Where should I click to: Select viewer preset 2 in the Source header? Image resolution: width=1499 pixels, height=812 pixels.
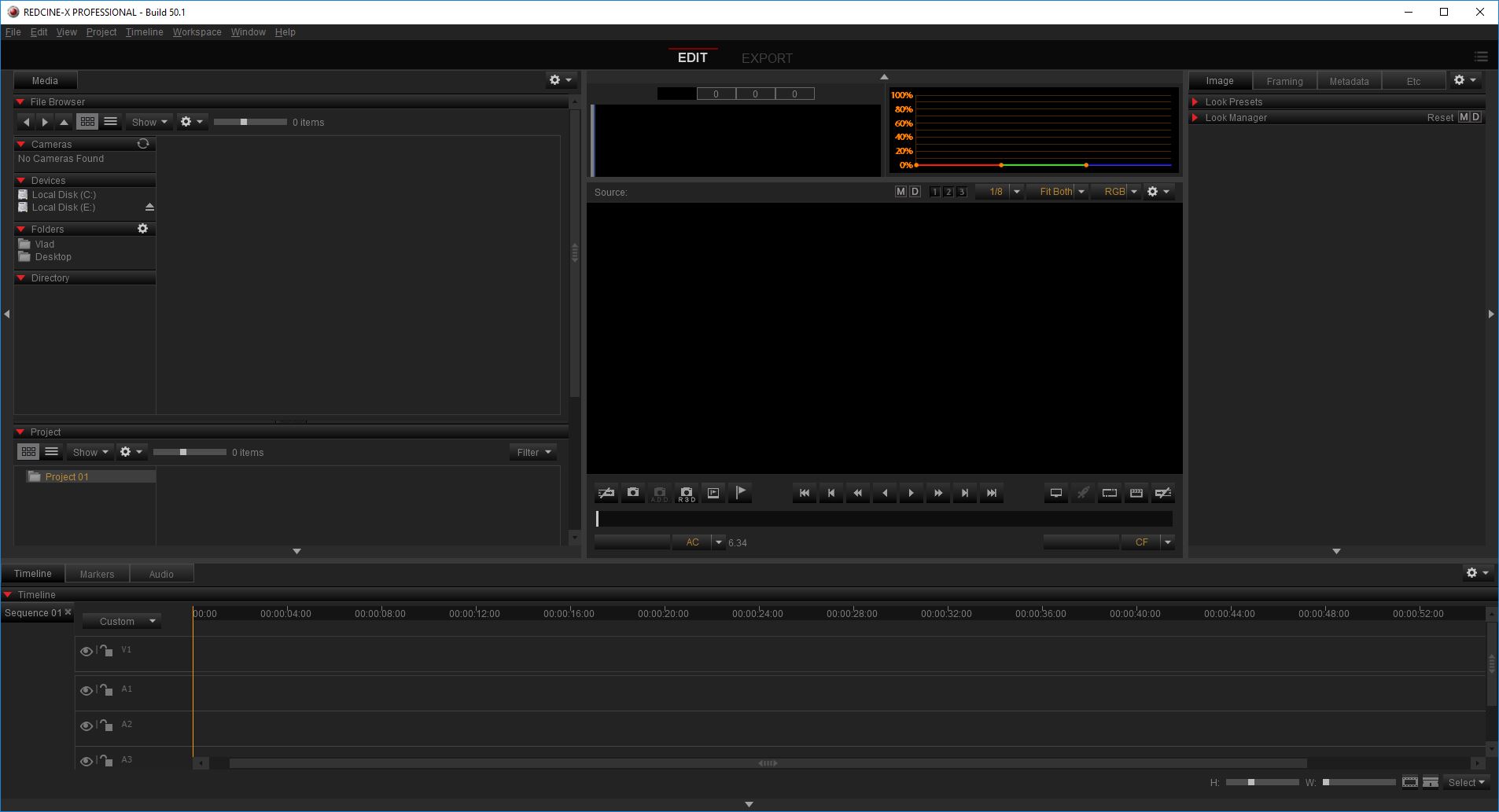(948, 192)
